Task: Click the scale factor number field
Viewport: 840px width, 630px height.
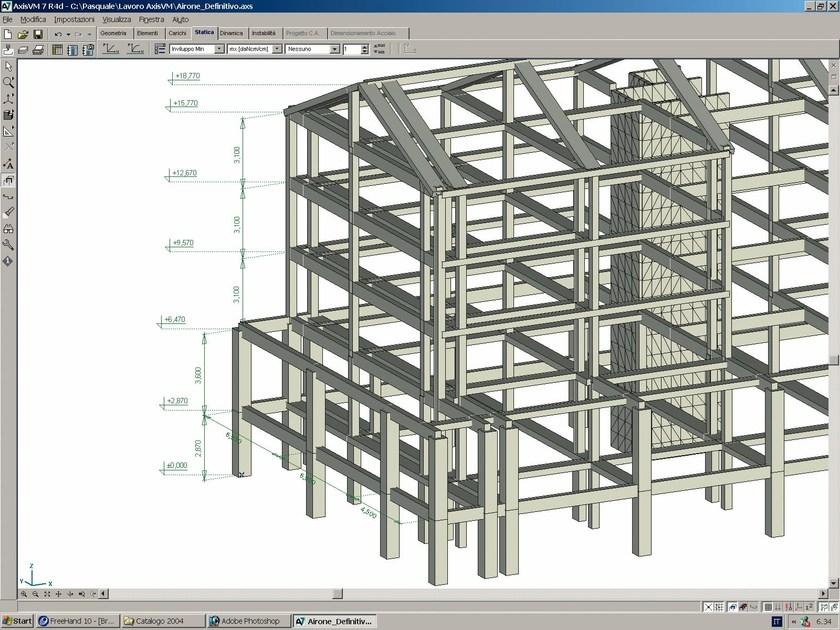Action: point(356,48)
